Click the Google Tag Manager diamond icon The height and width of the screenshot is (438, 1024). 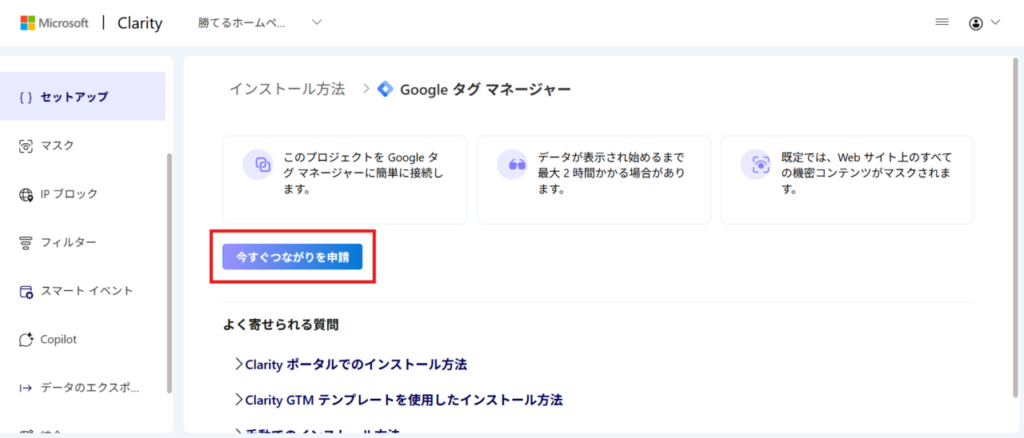tap(386, 89)
